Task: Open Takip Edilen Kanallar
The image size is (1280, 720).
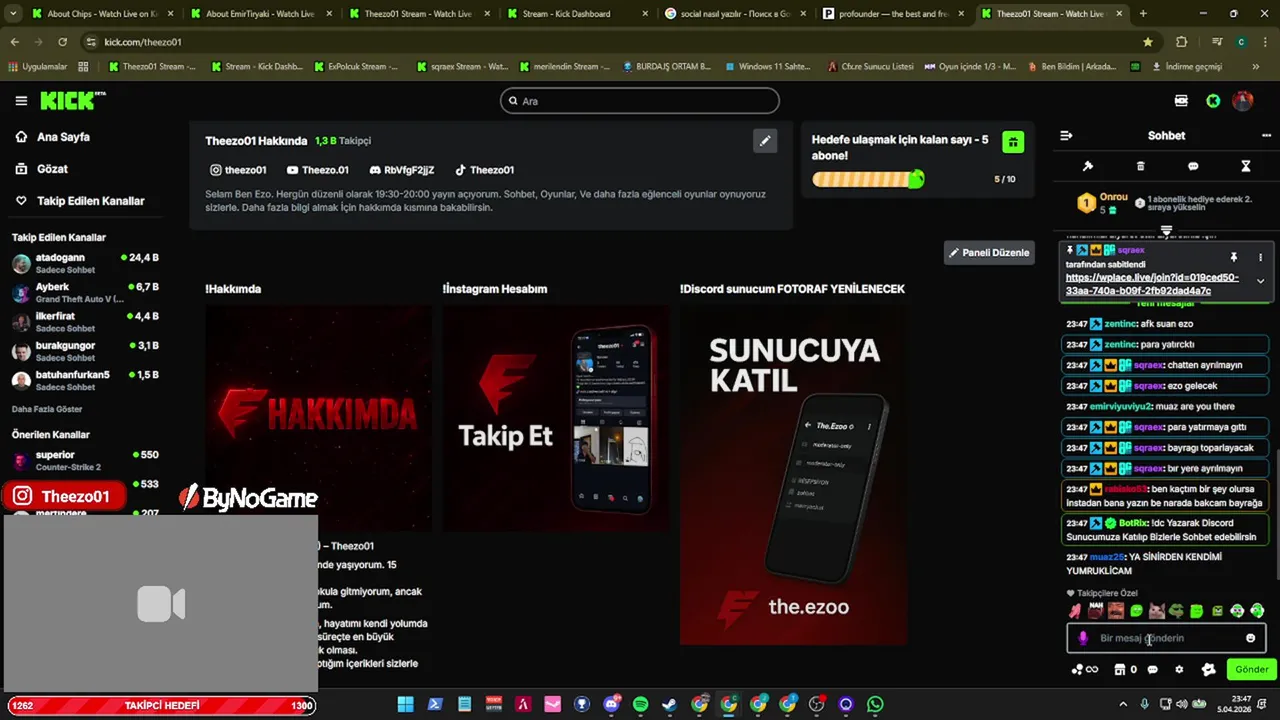Action: point(80,201)
